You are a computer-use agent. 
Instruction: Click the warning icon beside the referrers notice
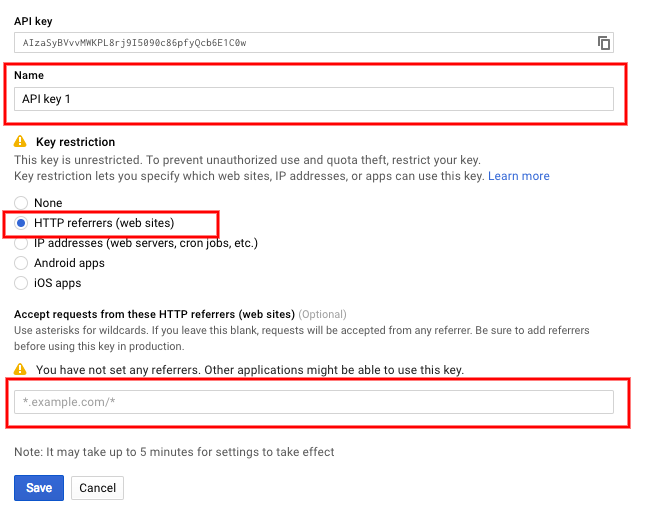tap(21, 370)
